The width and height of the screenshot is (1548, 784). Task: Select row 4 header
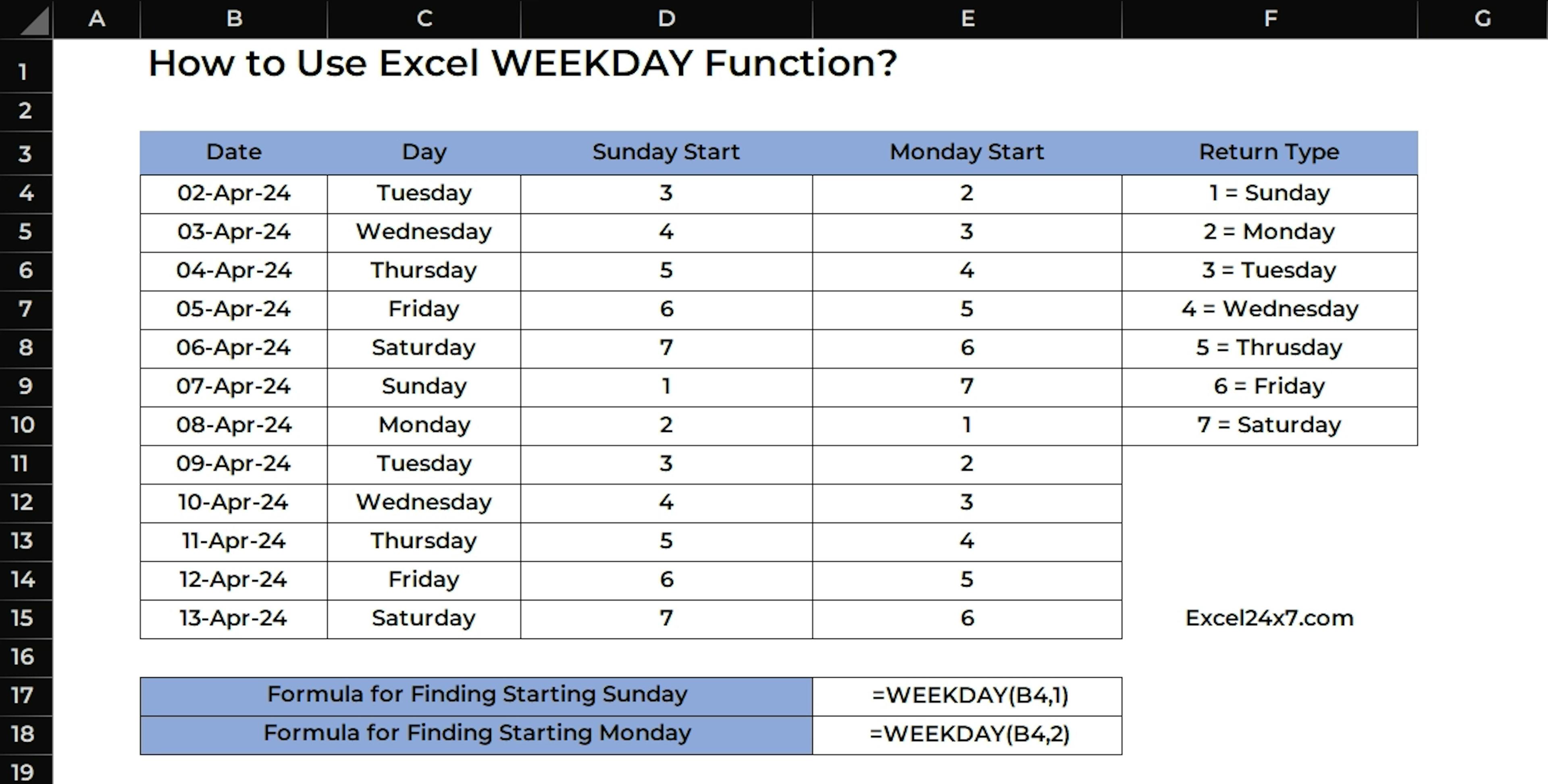25,193
